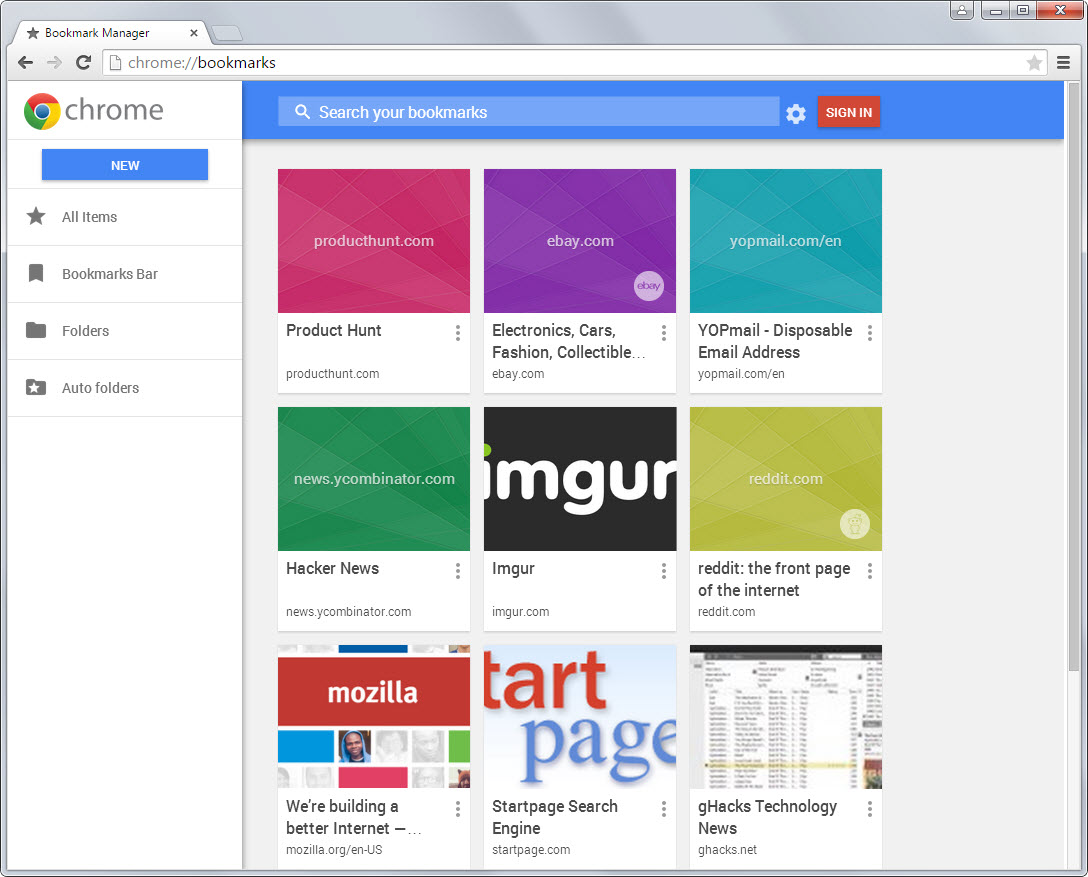Click the reddit alien badge on thumbnail
Viewport: 1088px width, 877px height.
tap(855, 524)
